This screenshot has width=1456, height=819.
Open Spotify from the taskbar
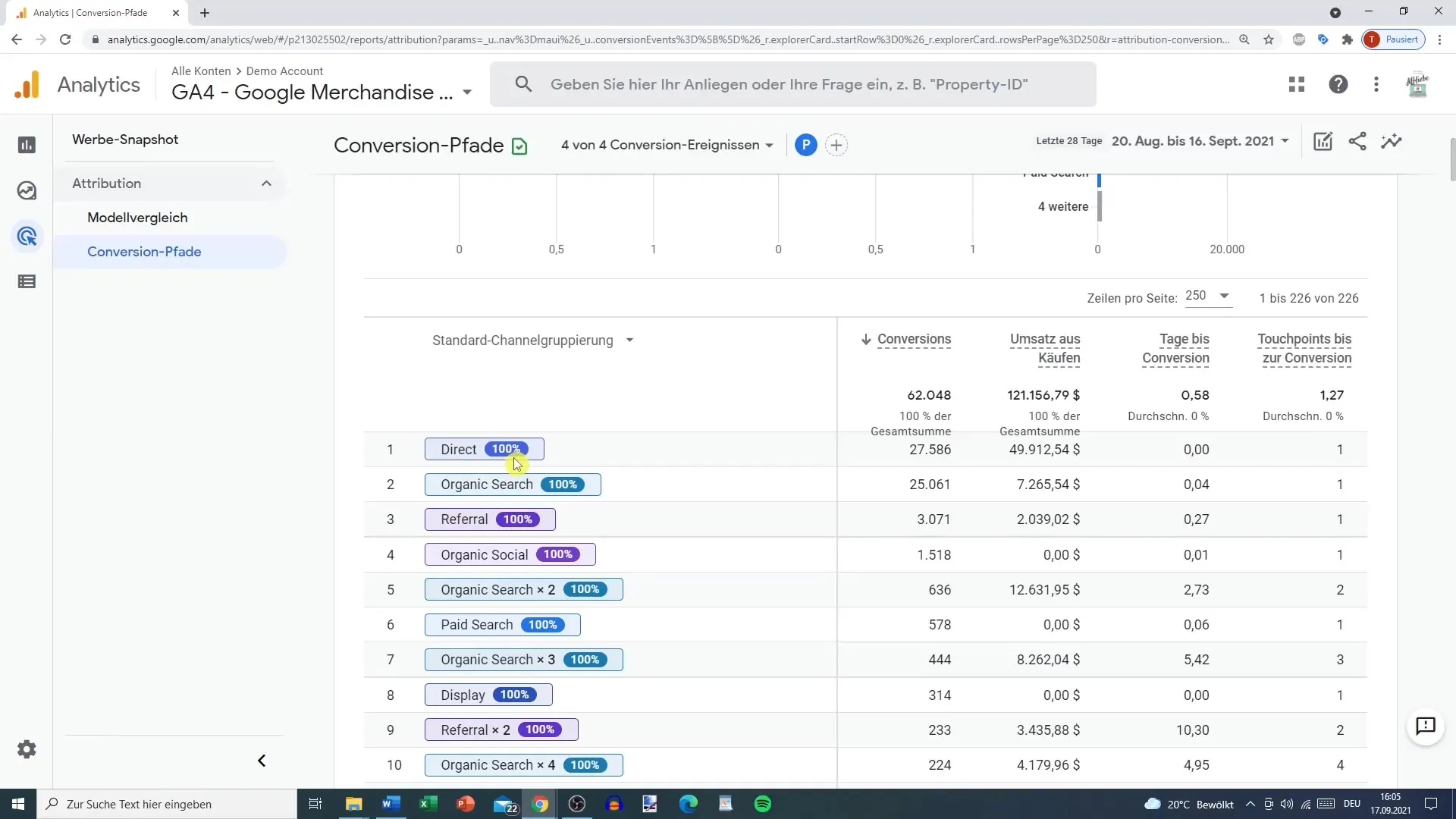[x=763, y=804]
